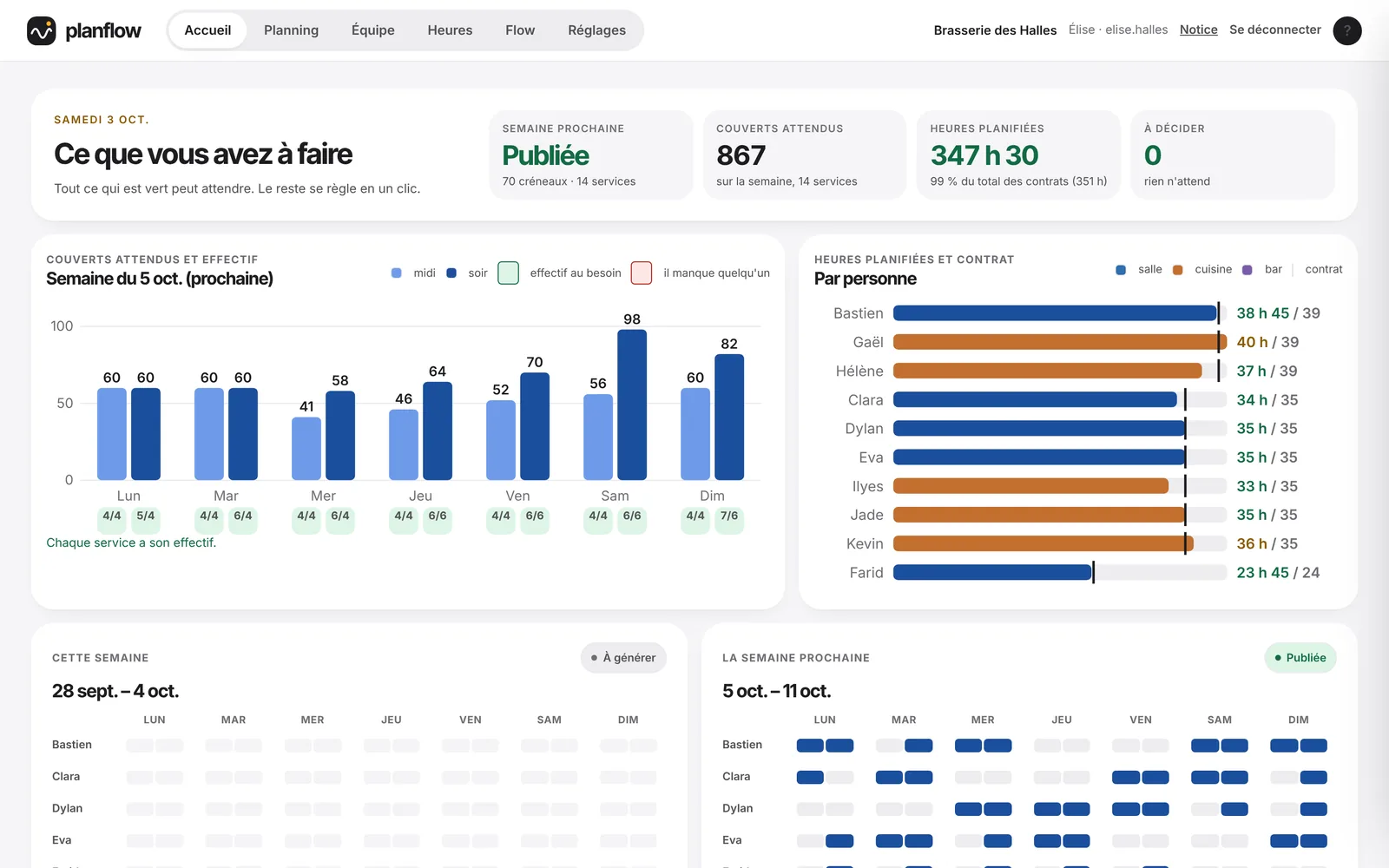Viewport: 1389px width, 868px height.
Task: Click Sunday evening bar labeled 82
Action: point(729,417)
